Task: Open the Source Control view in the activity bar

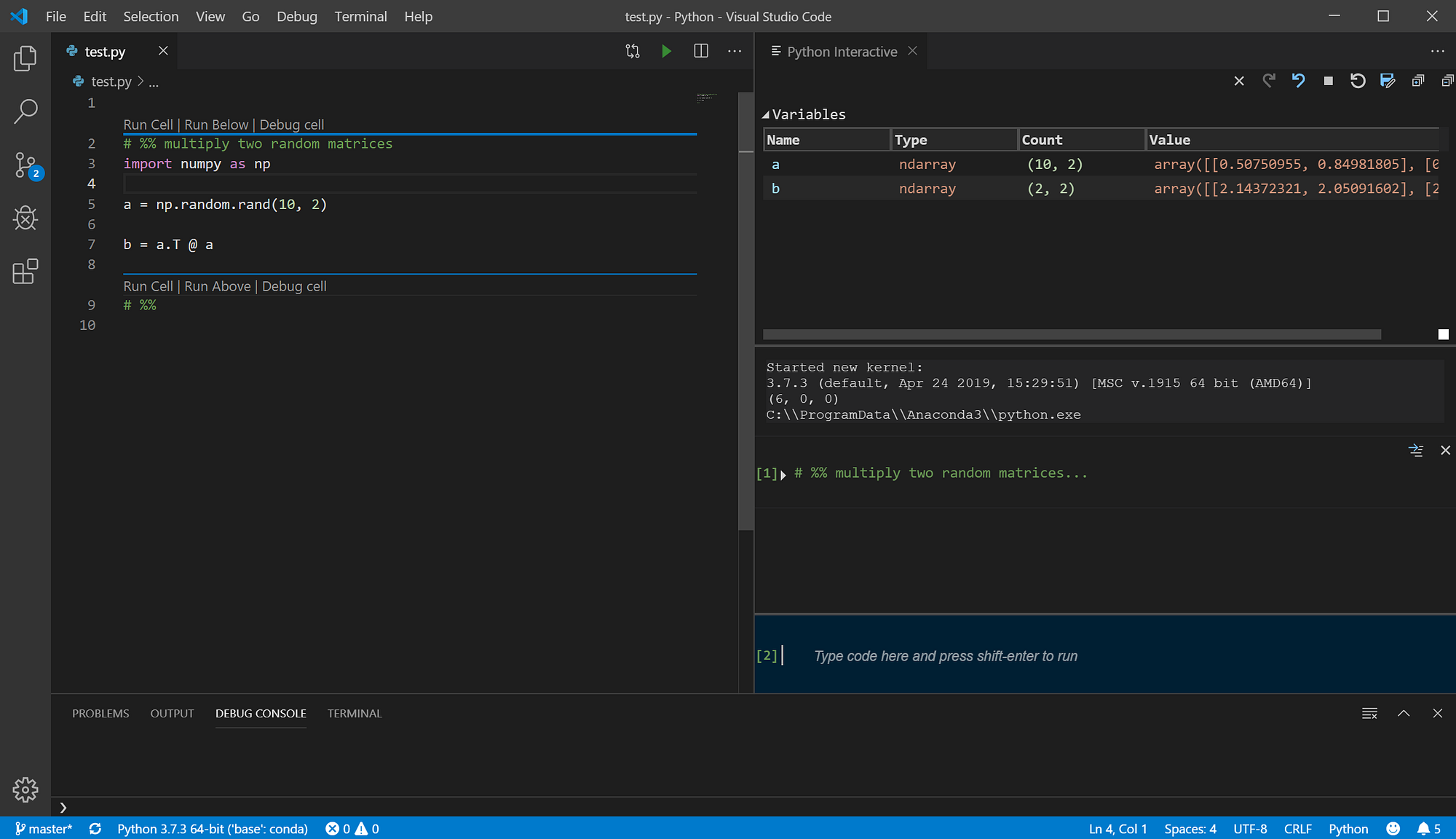Action: pyautogui.click(x=25, y=166)
